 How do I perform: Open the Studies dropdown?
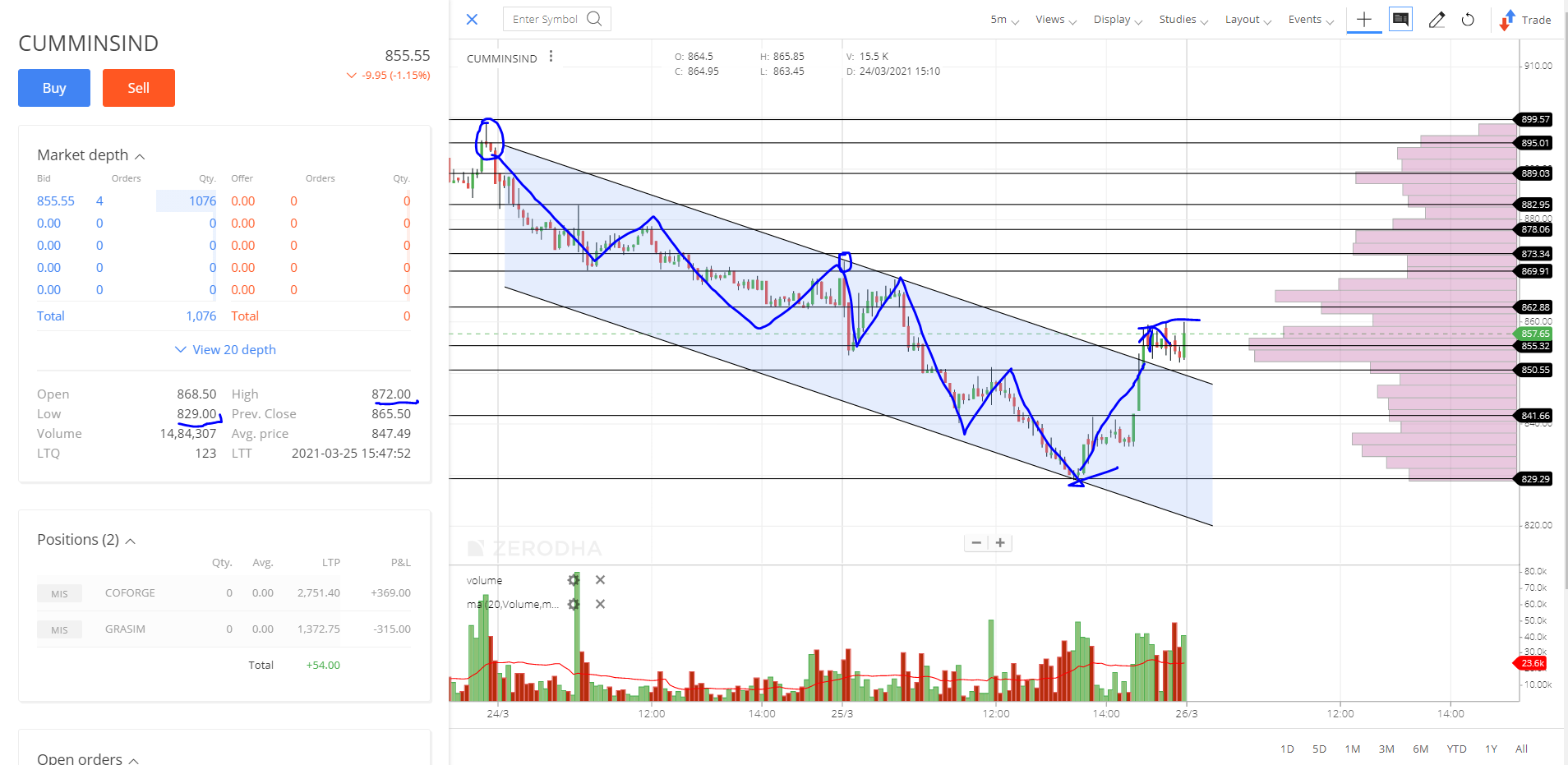[1183, 20]
